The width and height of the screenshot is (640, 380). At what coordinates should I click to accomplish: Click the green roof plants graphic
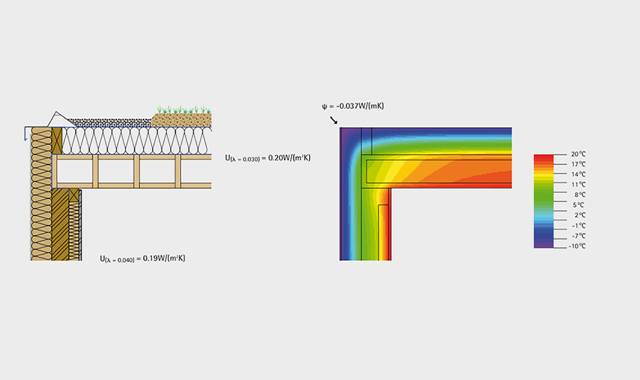point(184,110)
